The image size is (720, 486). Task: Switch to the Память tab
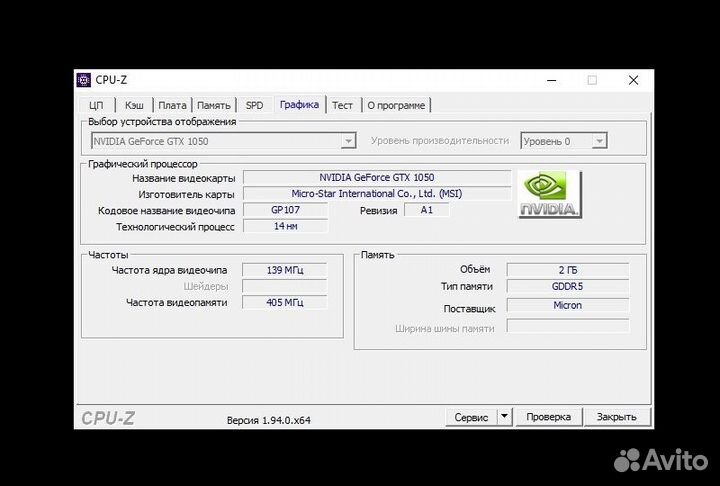pos(214,105)
